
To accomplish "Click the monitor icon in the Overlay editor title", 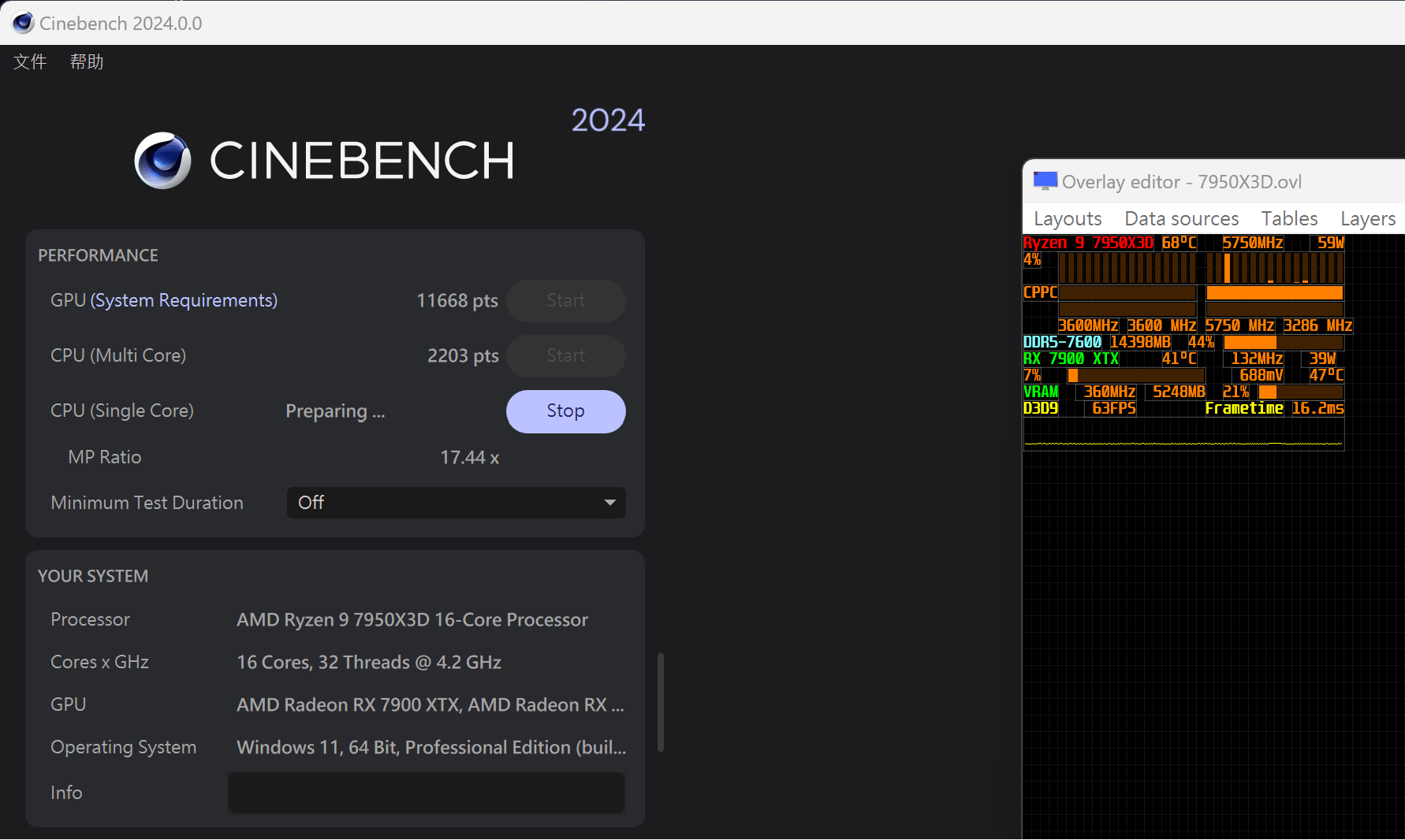I will 1045,180.
